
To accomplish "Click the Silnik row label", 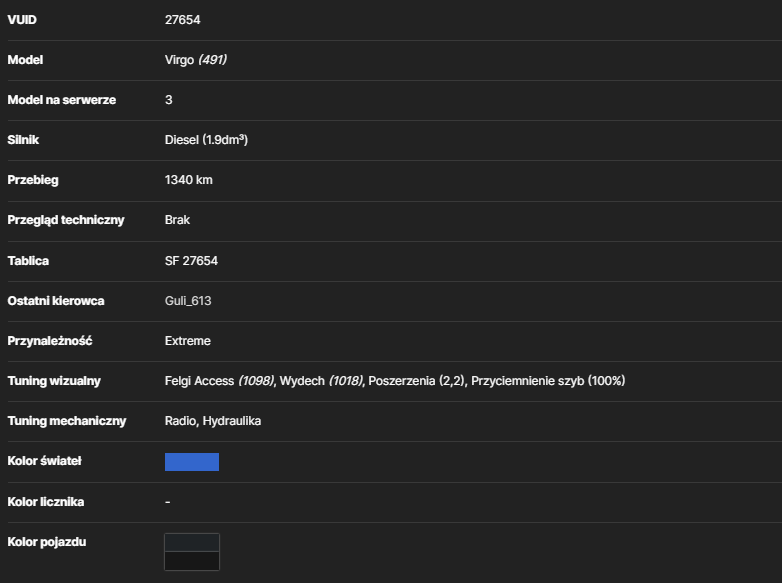I will pos(23,140).
